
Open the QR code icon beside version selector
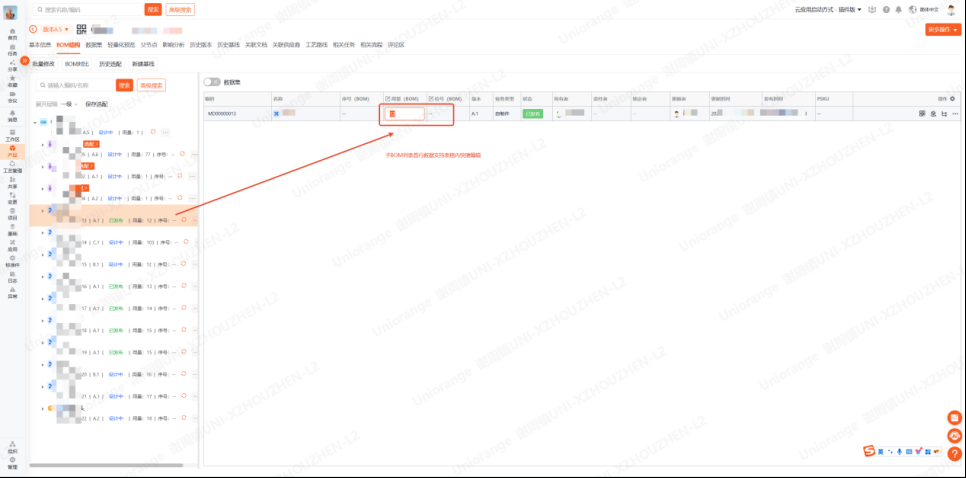pos(82,30)
